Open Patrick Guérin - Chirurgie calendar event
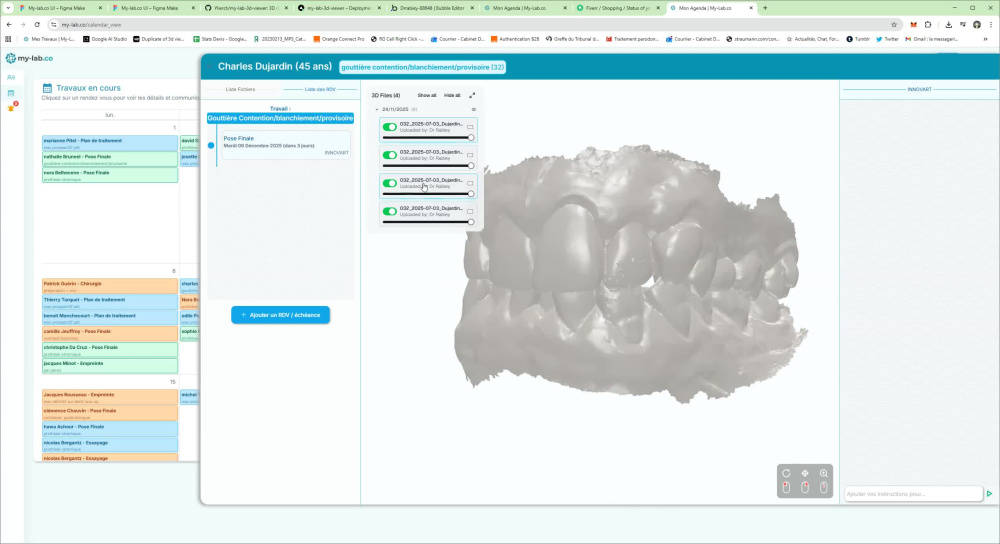1000x544 pixels. click(x=110, y=286)
